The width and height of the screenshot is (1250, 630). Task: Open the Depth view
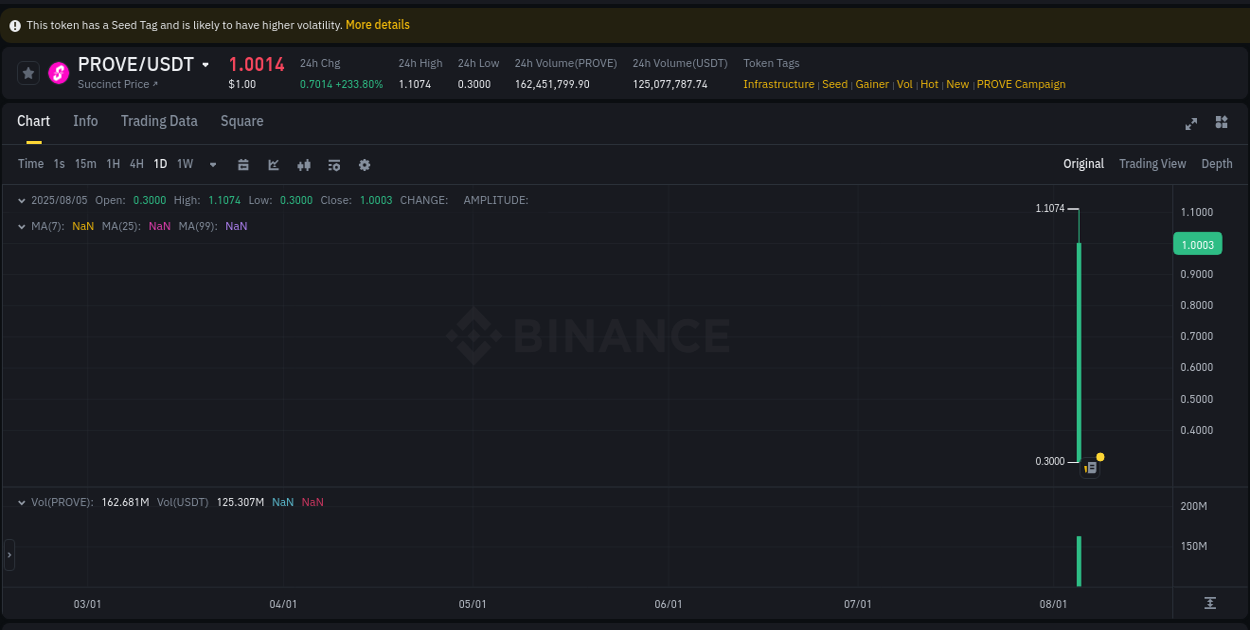point(1217,163)
